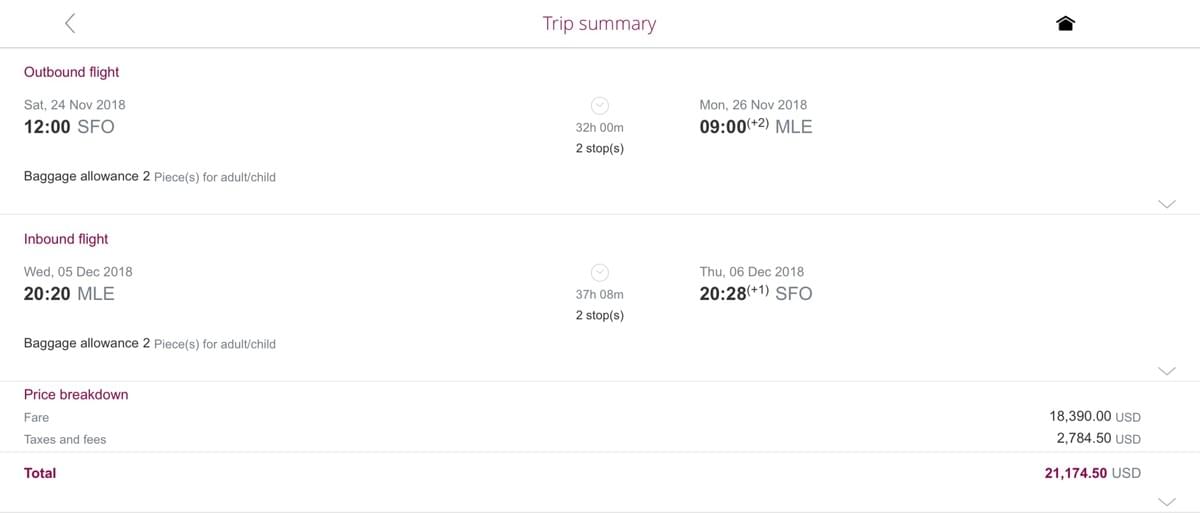
Task: Click the 37h 08m duration text
Action: (x=599, y=295)
